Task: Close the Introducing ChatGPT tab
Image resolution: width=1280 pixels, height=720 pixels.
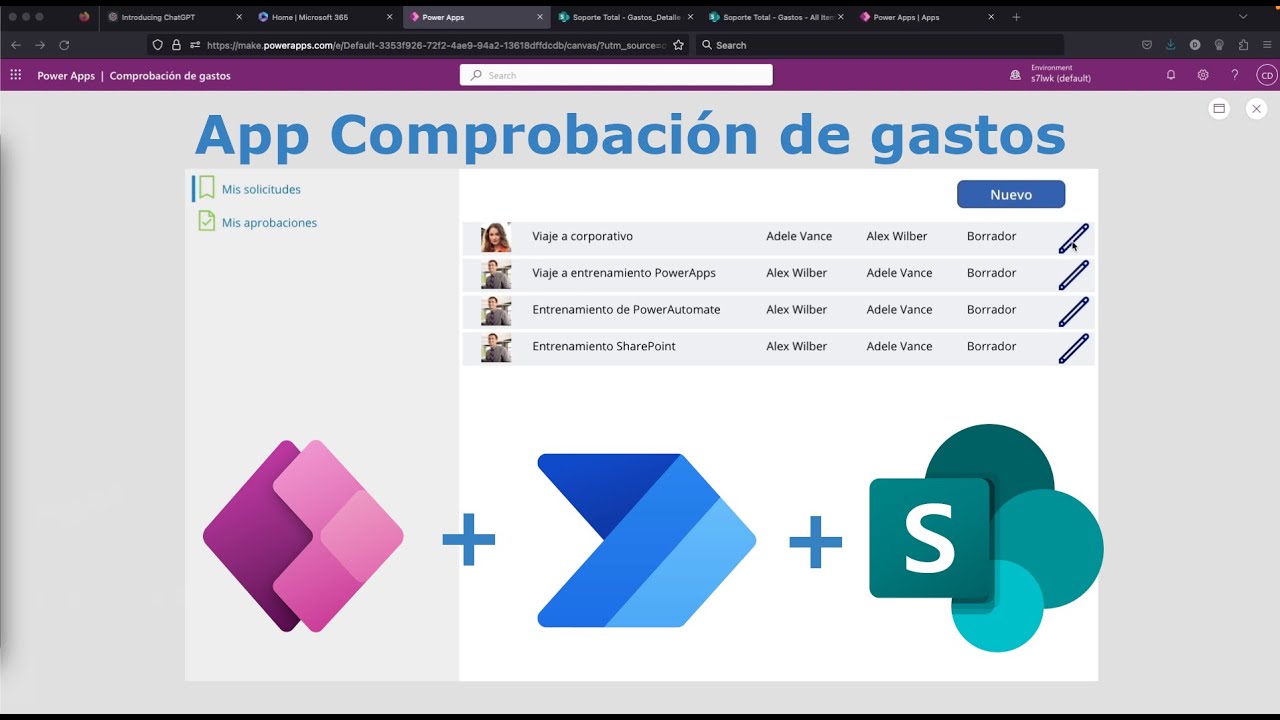Action: 239,17
